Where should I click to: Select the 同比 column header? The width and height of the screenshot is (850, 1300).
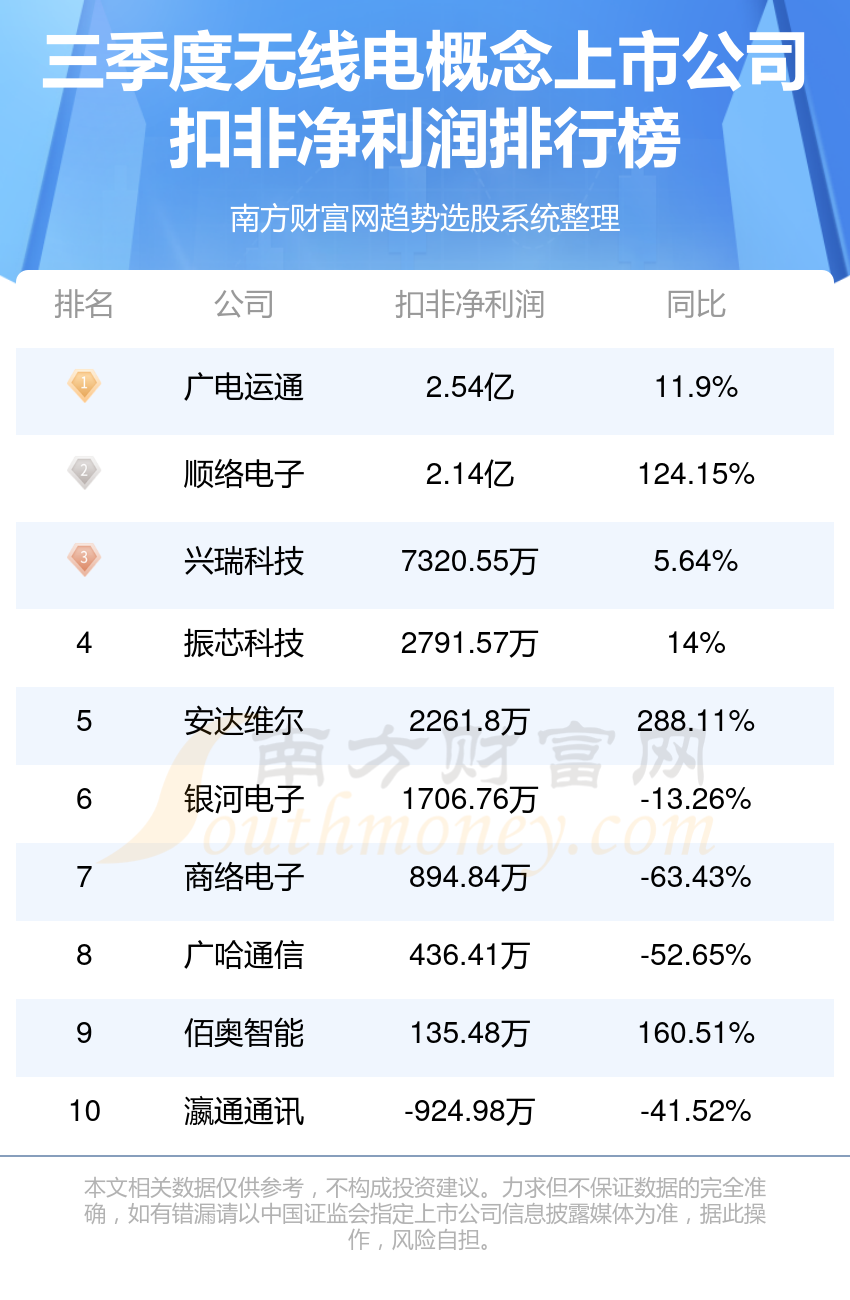[696, 304]
